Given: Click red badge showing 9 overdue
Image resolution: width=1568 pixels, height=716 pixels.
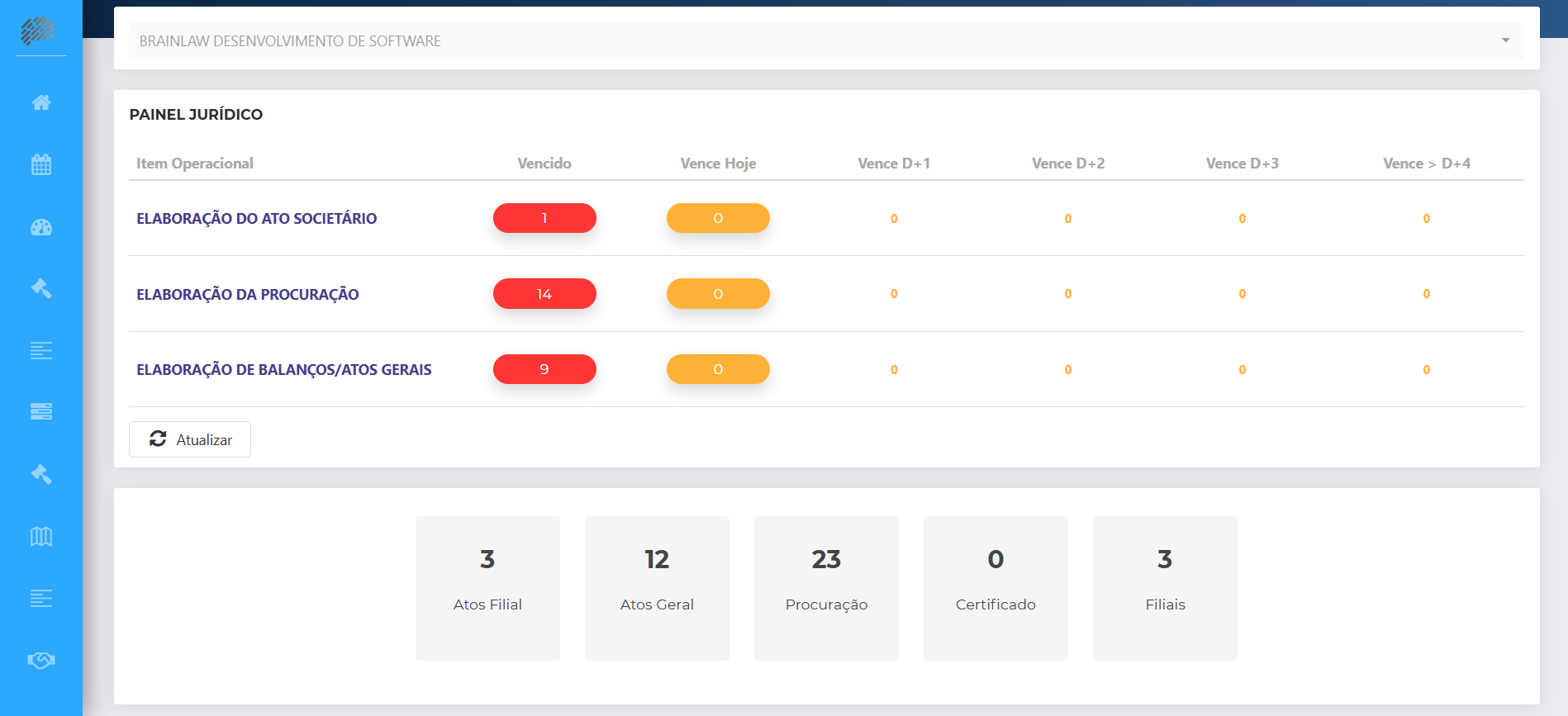Looking at the screenshot, I should [544, 369].
